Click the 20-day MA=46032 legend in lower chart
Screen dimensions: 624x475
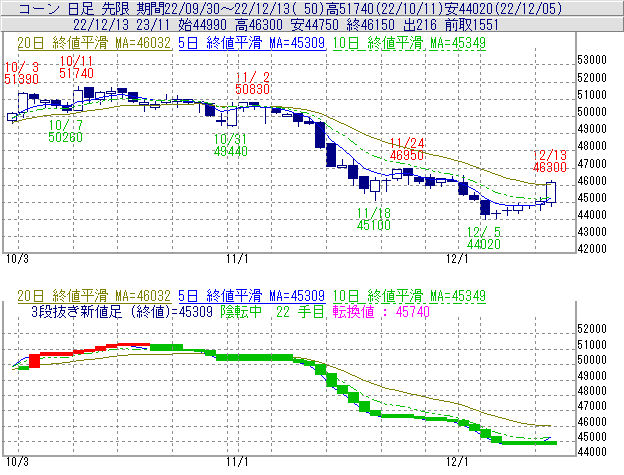(x=94, y=296)
